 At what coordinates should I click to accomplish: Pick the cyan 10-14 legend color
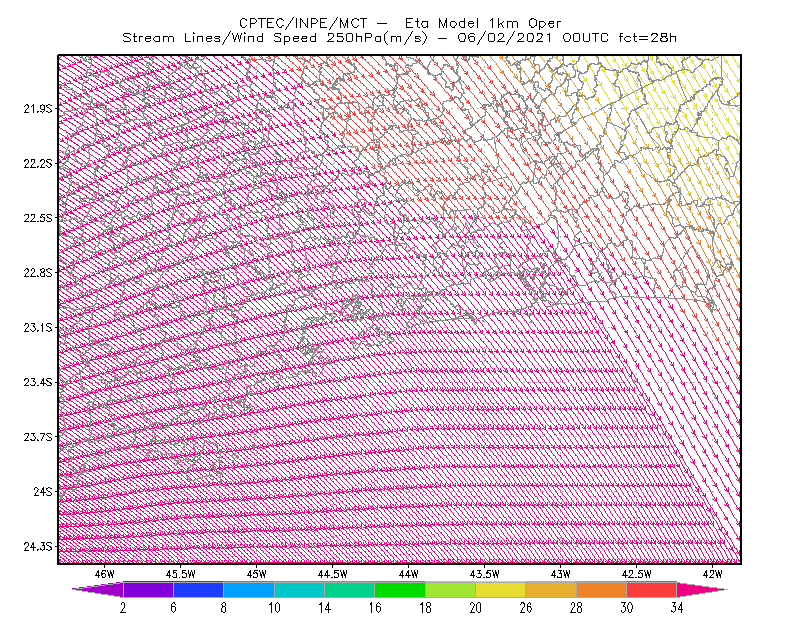coord(299,589)
